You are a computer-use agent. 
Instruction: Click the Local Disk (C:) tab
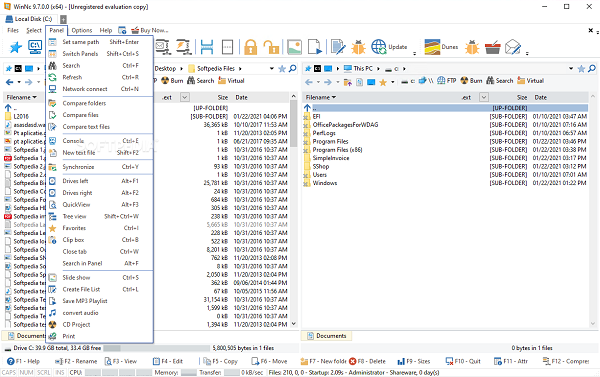point(29,19)
